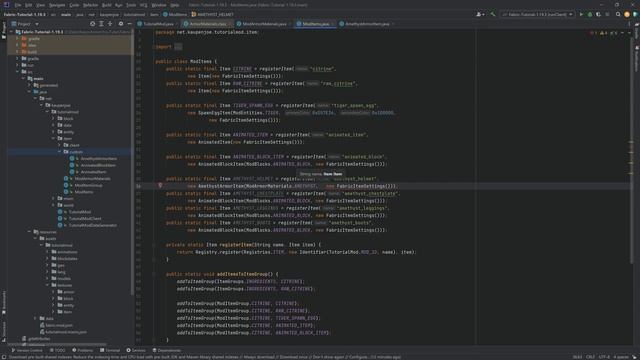This screenshot has width=640, height=360.
Task: Open the Build menu
Action: point(107,5)
